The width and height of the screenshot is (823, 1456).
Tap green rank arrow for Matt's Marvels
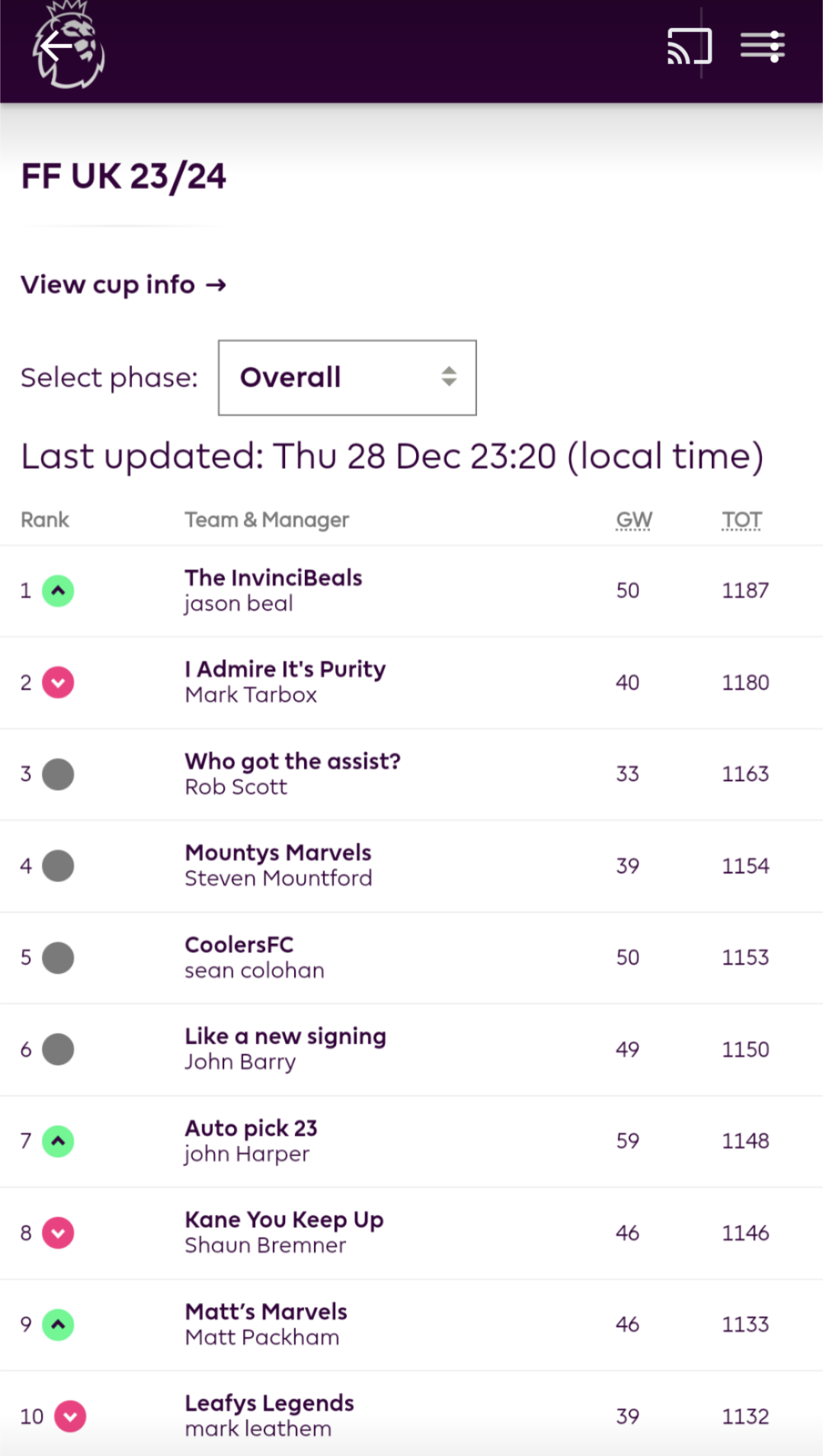click(58, 1325)
